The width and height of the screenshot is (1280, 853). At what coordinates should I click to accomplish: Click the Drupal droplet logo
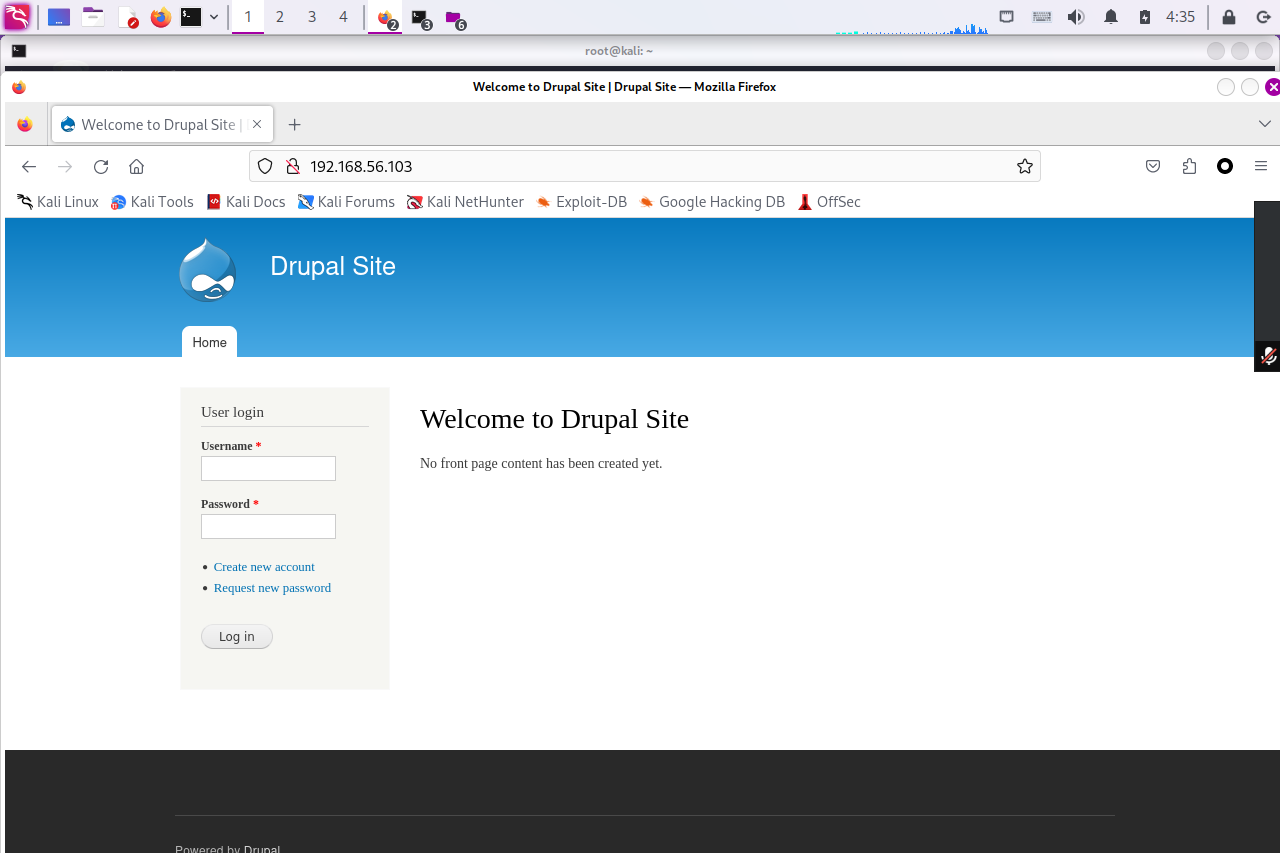208,270
